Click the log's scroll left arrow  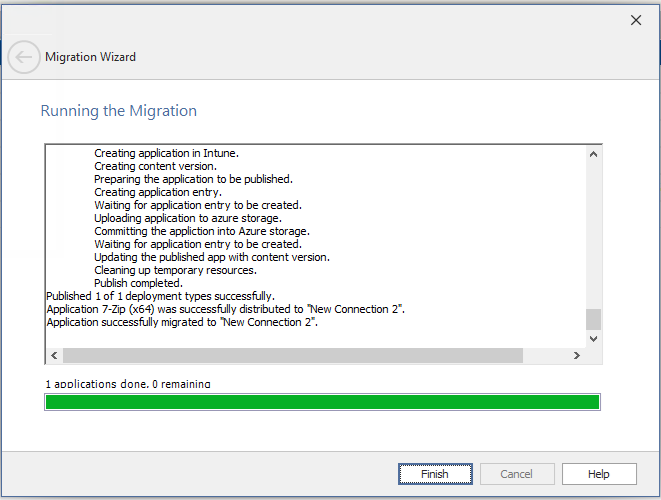[x=53, y=356]
